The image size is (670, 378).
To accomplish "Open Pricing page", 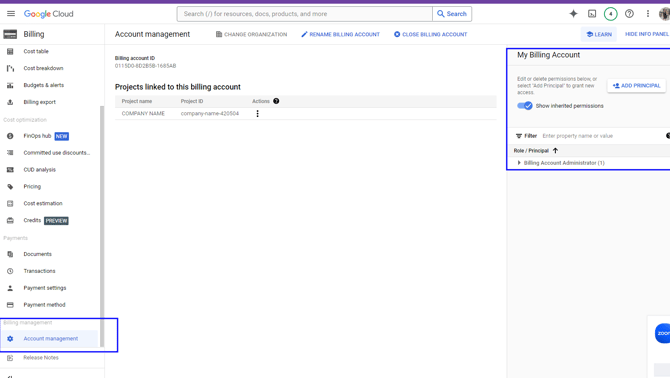I will pyautogui.click(x=32, y=187).
